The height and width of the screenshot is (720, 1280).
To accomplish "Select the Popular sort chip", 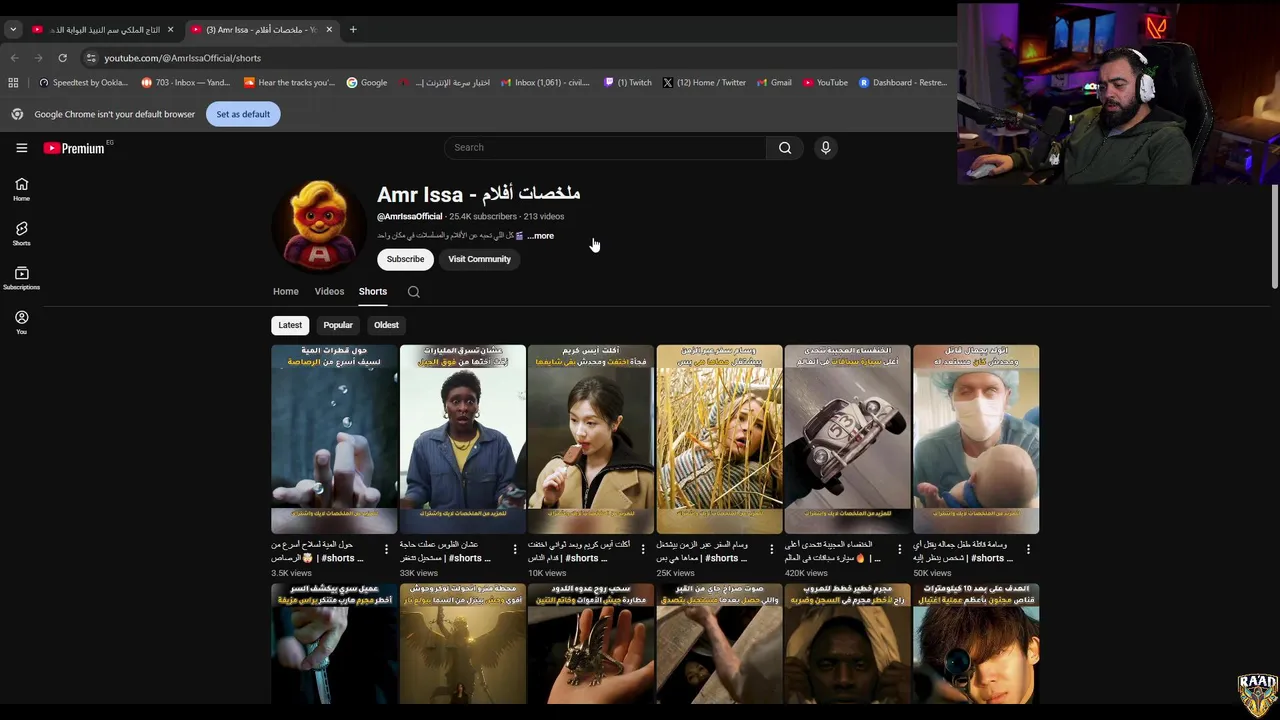I will point(338,325).
